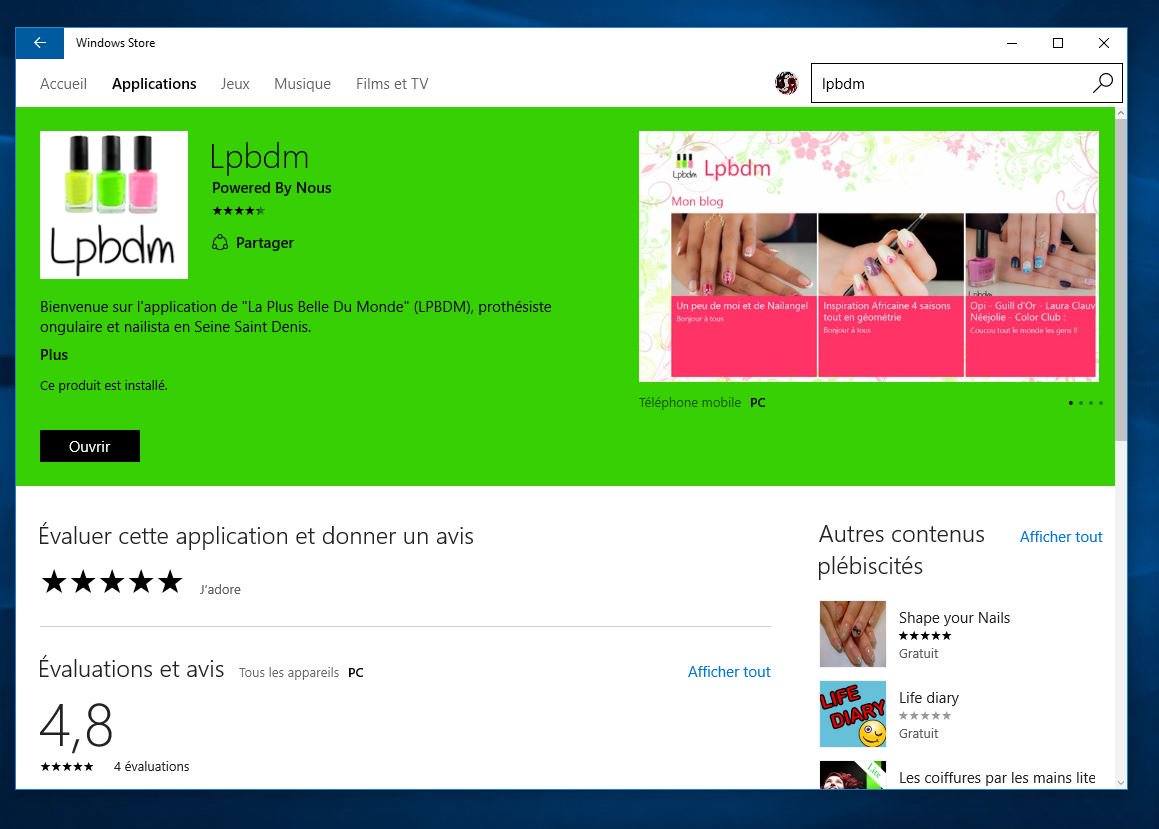The width and height of the screenshot is (1159, 829).
Task: Select the Applications tab
Action: point(154,83)
